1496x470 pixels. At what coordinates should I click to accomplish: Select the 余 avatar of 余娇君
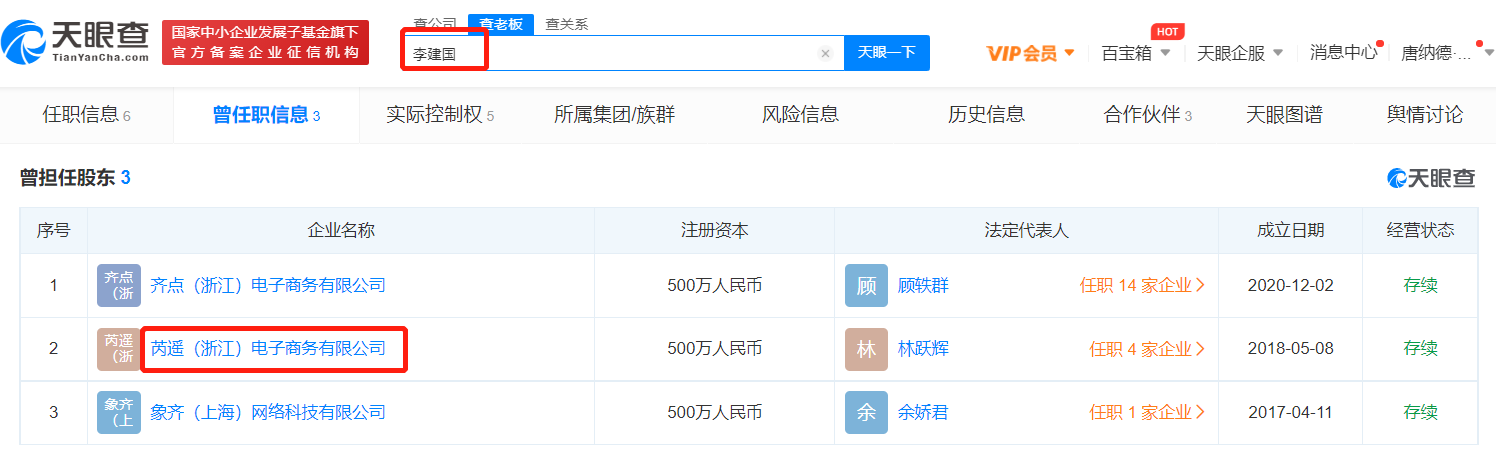pyautogui.click(x=866, y=412)
